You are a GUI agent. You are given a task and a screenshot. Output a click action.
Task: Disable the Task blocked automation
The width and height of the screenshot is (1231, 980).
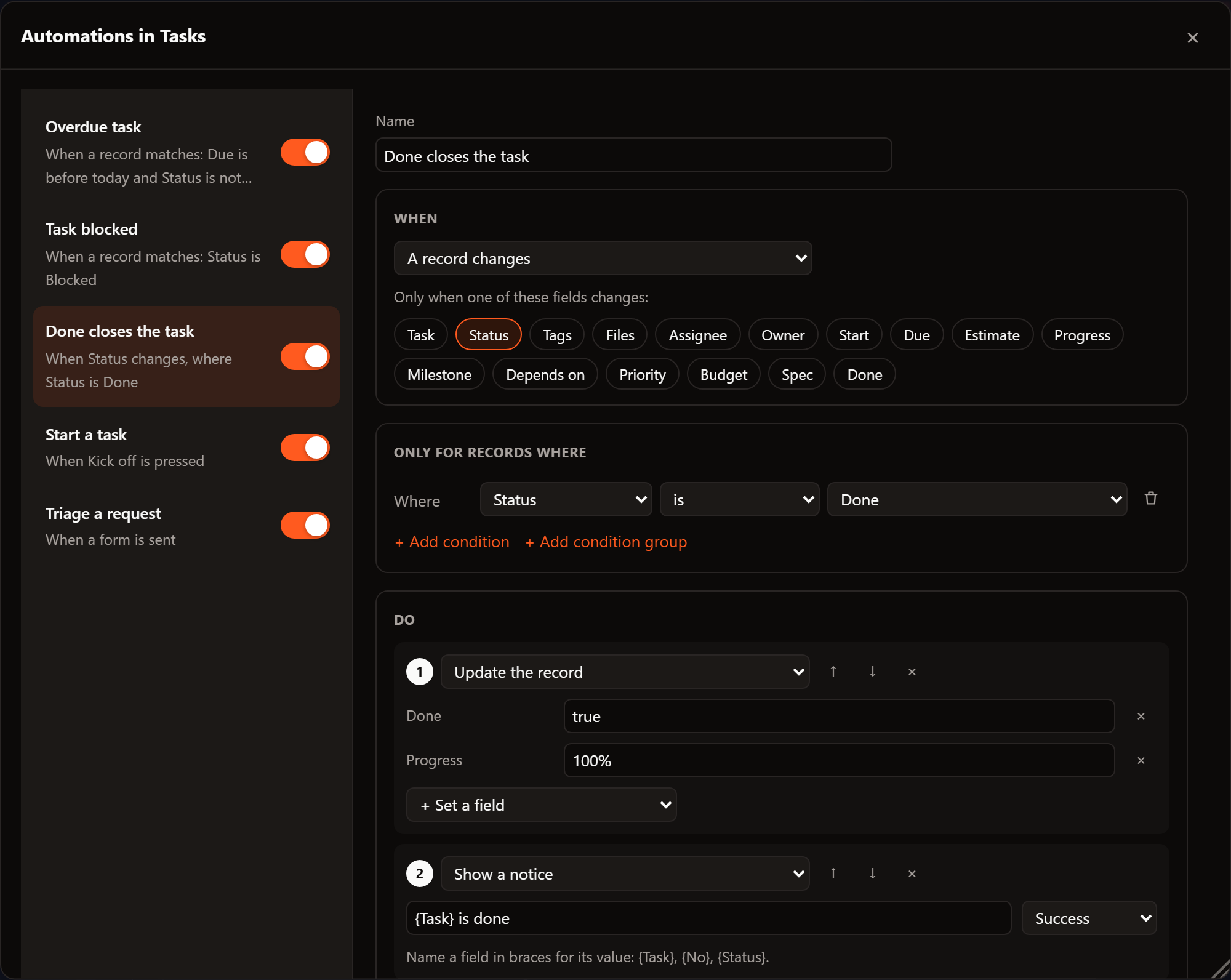[x=305, y=254]
